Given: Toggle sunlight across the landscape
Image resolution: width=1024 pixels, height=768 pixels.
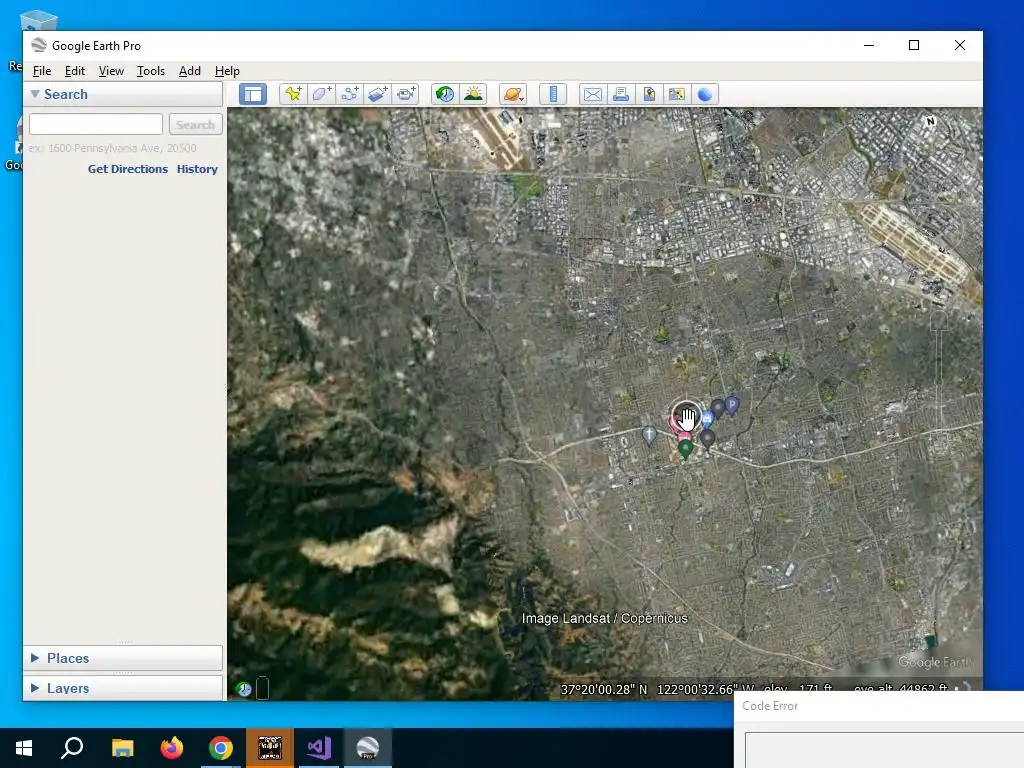Looking at the screenshot, I should [x=473, y=94].
